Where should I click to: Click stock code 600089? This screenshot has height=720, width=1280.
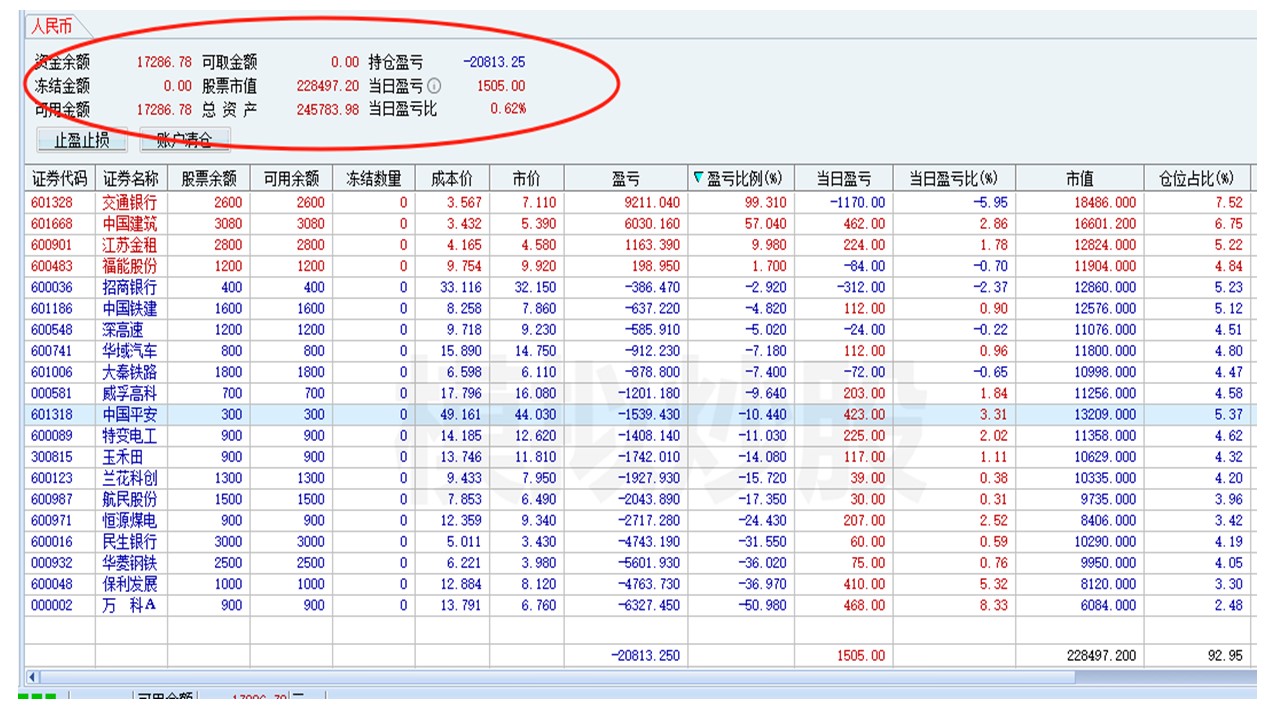point(52,436)
